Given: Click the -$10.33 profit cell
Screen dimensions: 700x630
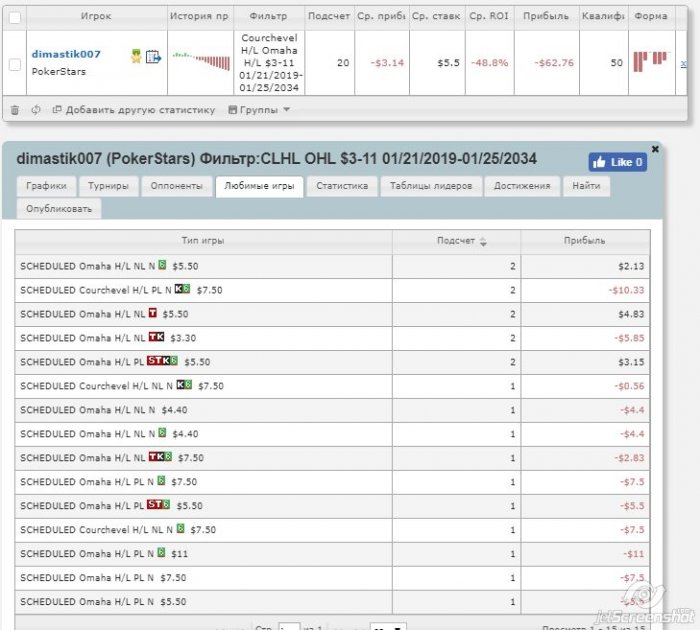Looking at the screenshot, I should click(585, 290).
